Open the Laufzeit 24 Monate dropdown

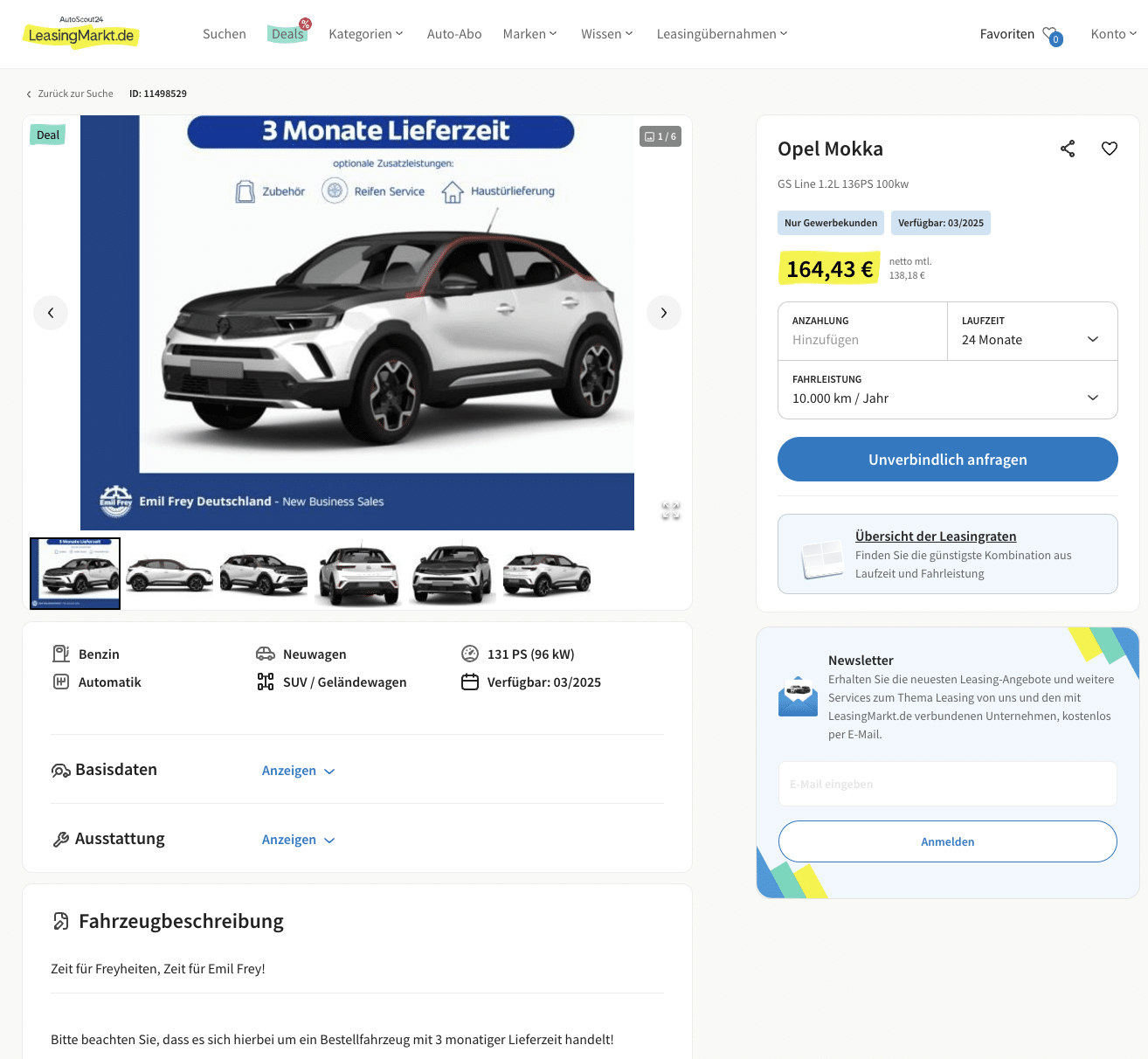[1033, 331]
